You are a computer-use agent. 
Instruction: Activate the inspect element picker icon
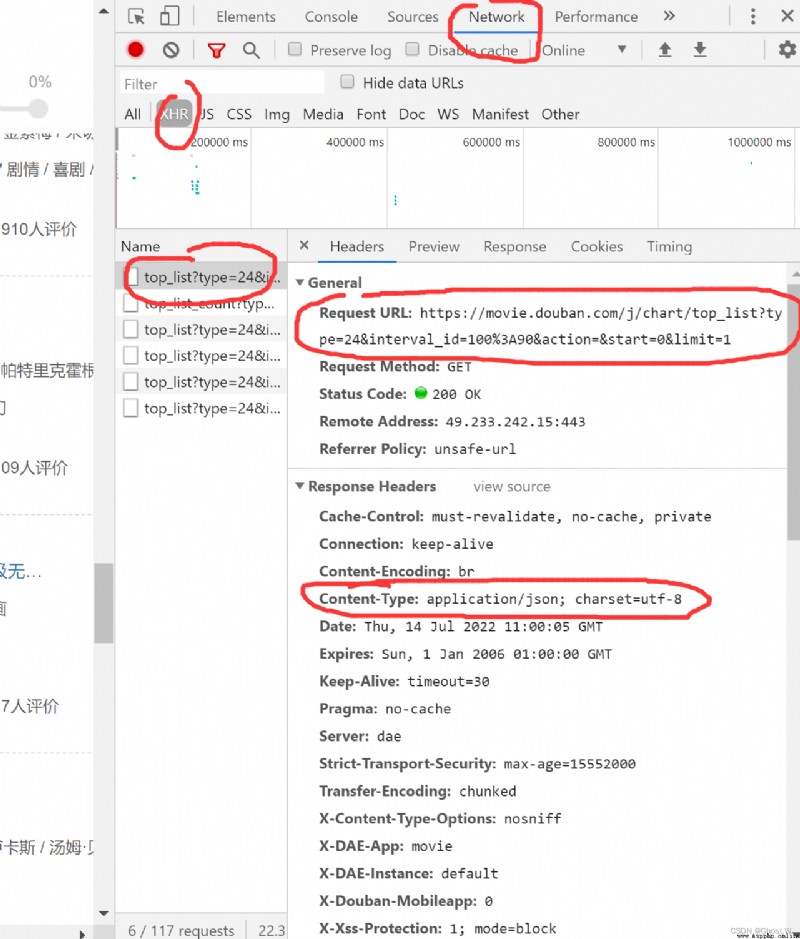pyautogui.click(x=137, y=16)
